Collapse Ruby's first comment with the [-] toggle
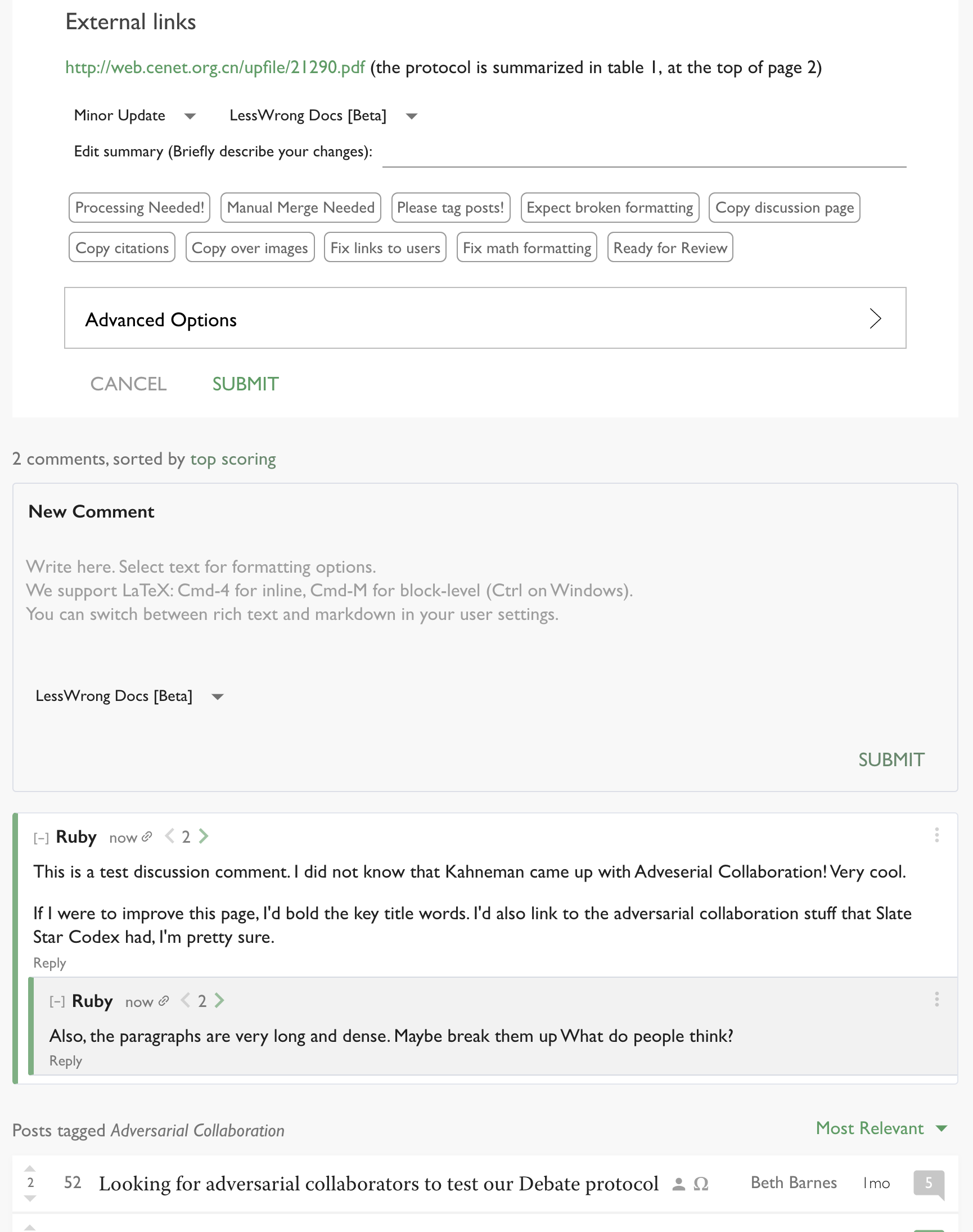 point(41,838)
